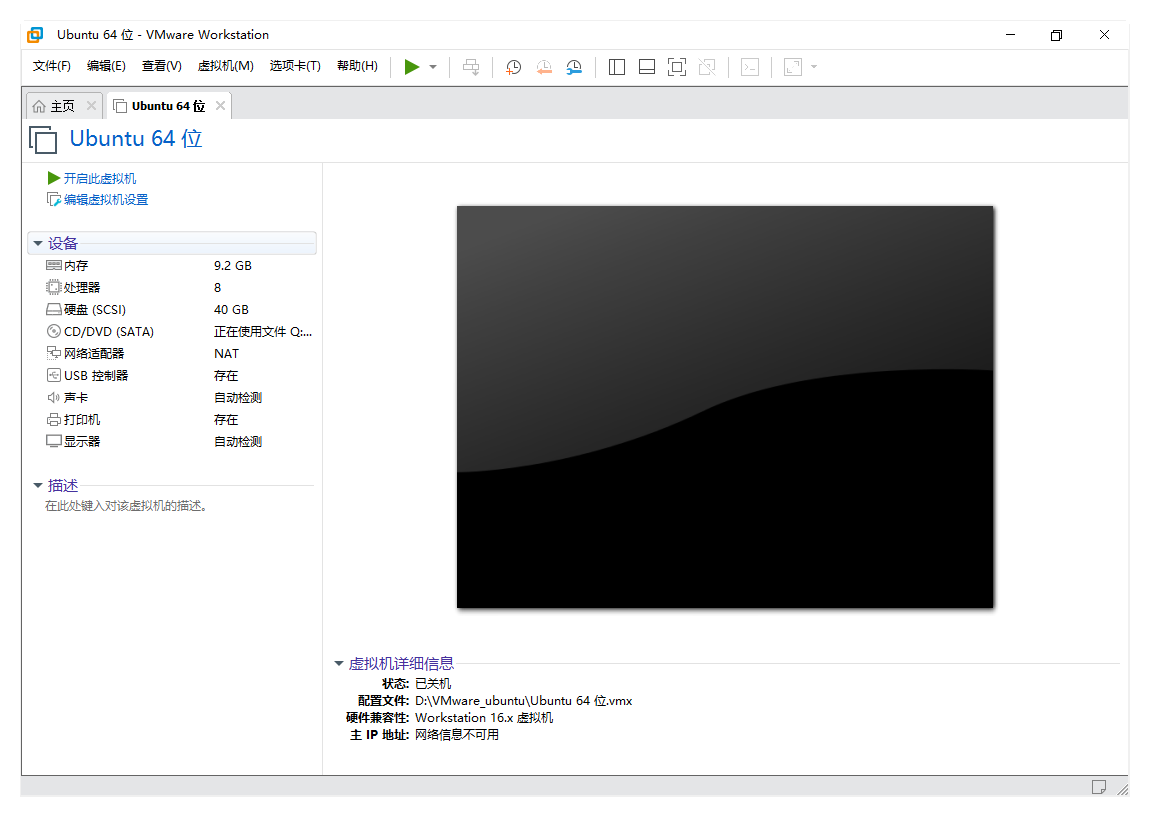Viewport: 1150px width, 817px height.
Task: Enter full screen mode icon
Action: pos(677,67)
